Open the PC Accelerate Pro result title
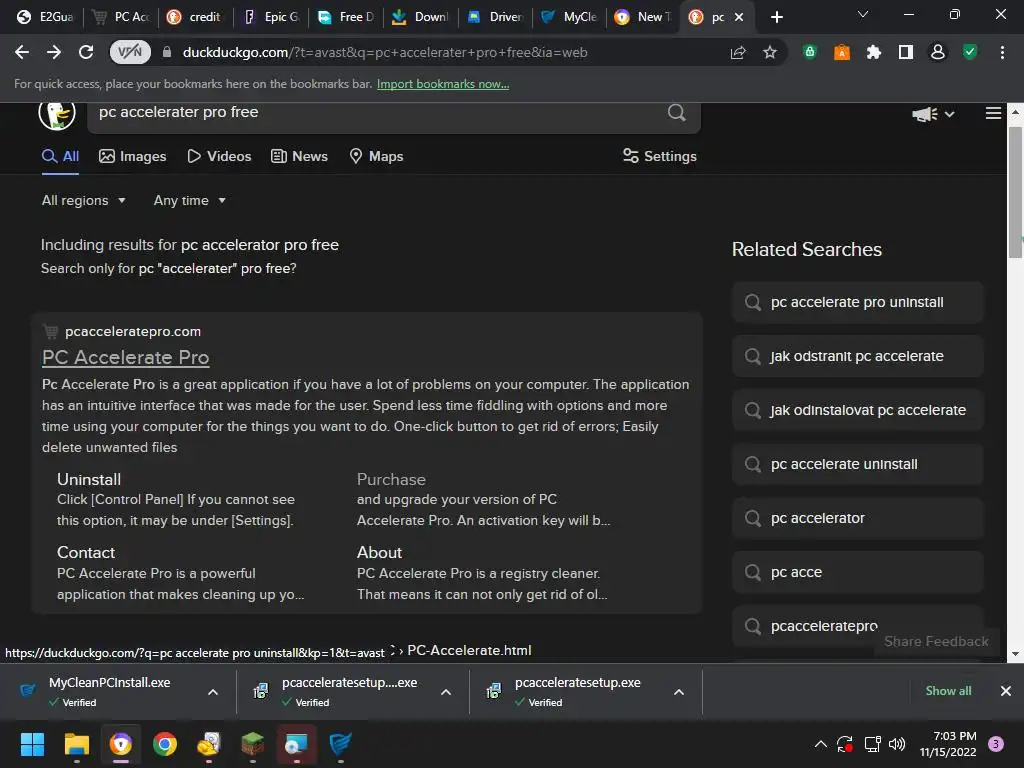Viewport: 1024px width, 768px height. [125, 357]
